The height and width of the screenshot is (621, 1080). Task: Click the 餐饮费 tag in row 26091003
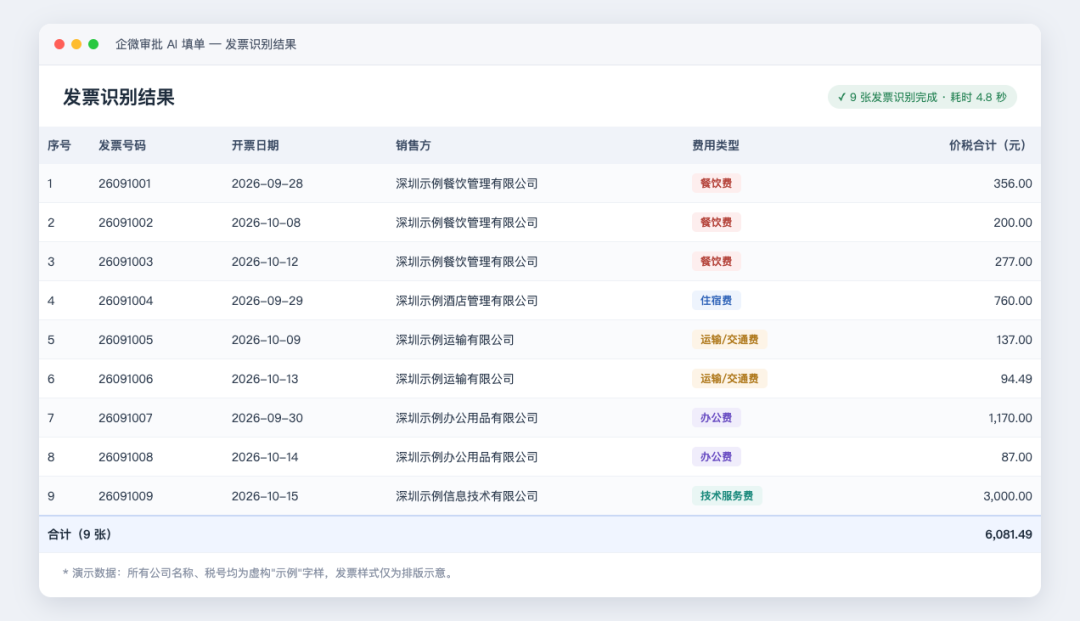716,262
